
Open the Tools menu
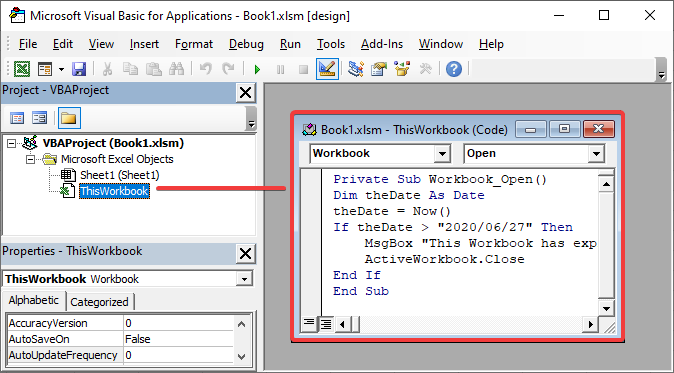331,44
